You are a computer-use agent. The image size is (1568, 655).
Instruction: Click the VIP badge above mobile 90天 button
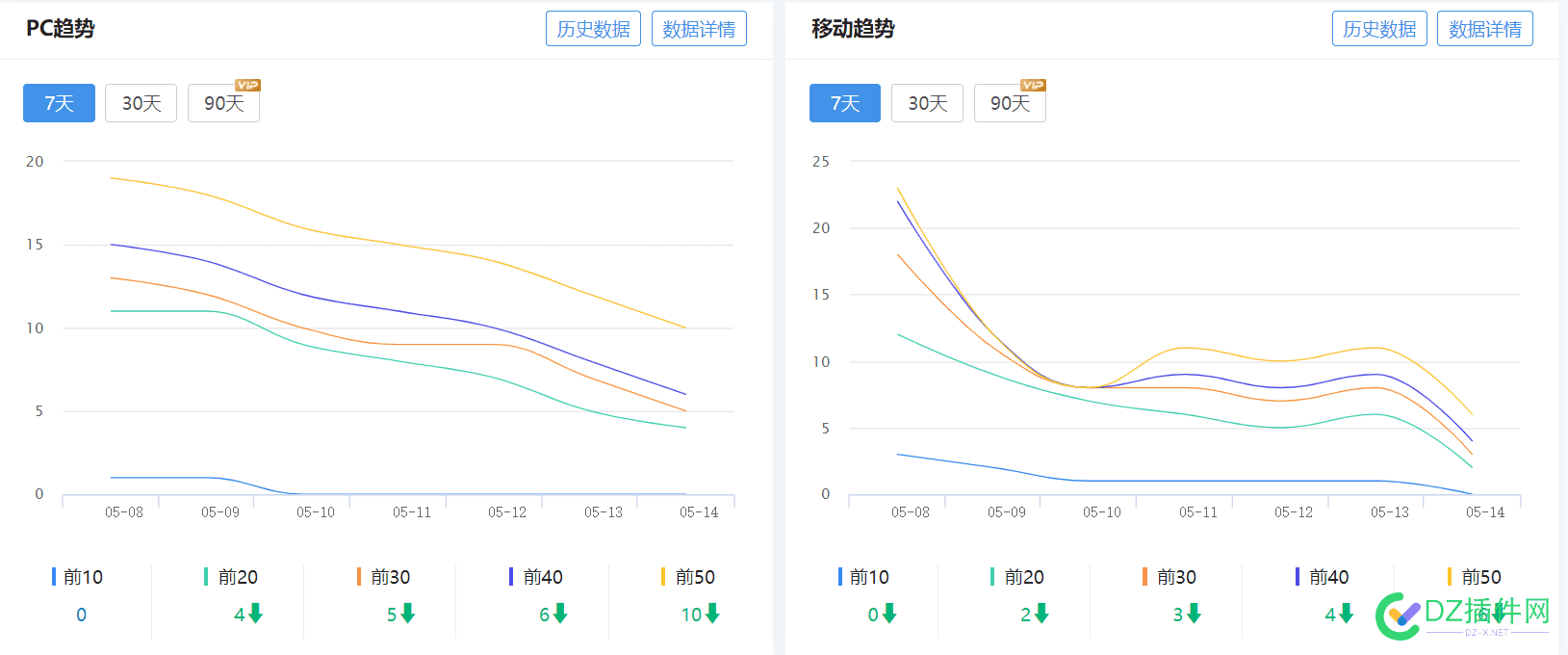point(1032,84)
